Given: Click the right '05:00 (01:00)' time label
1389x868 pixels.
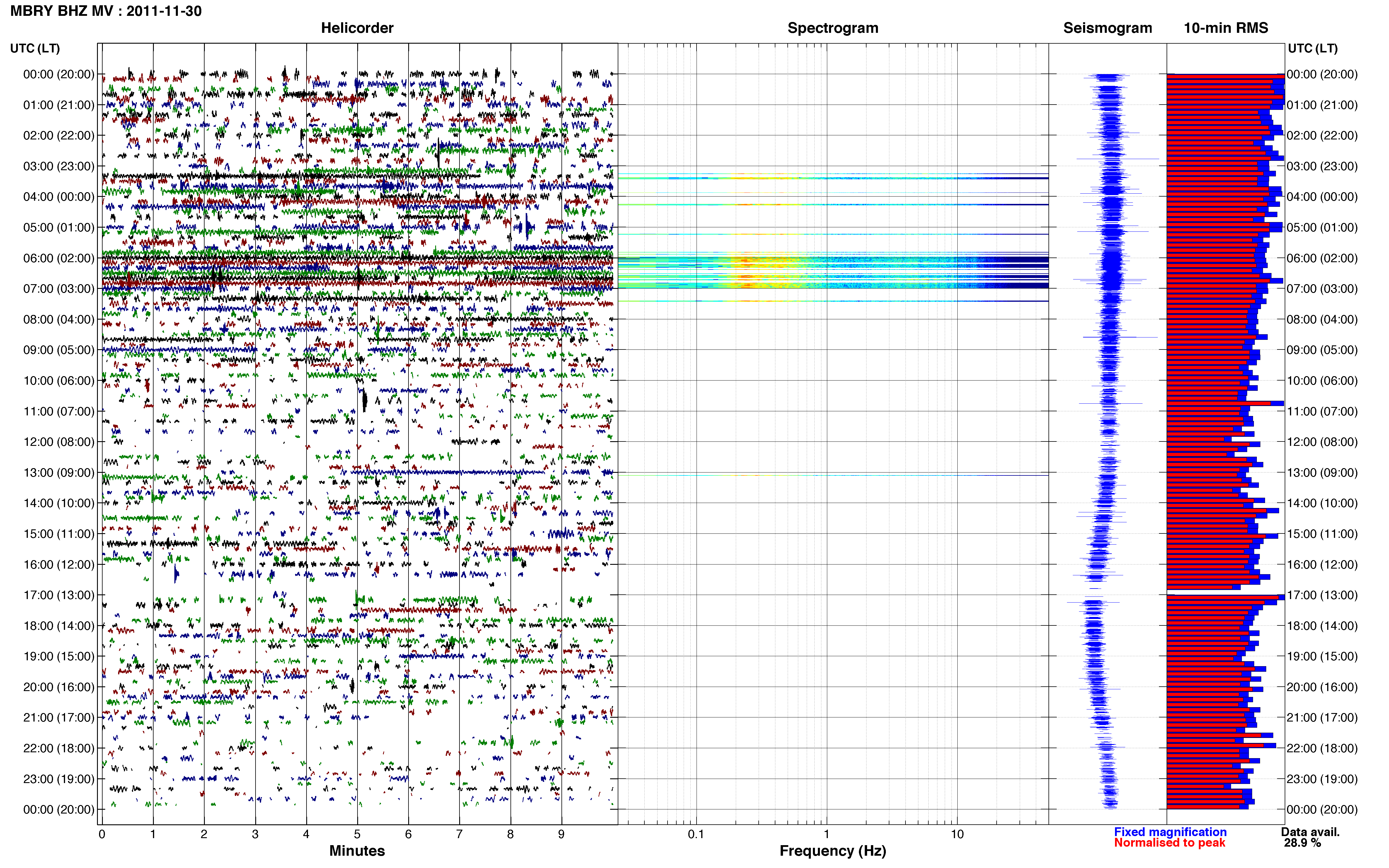Looking at the screenshot, I should [x=1322, y=227].
